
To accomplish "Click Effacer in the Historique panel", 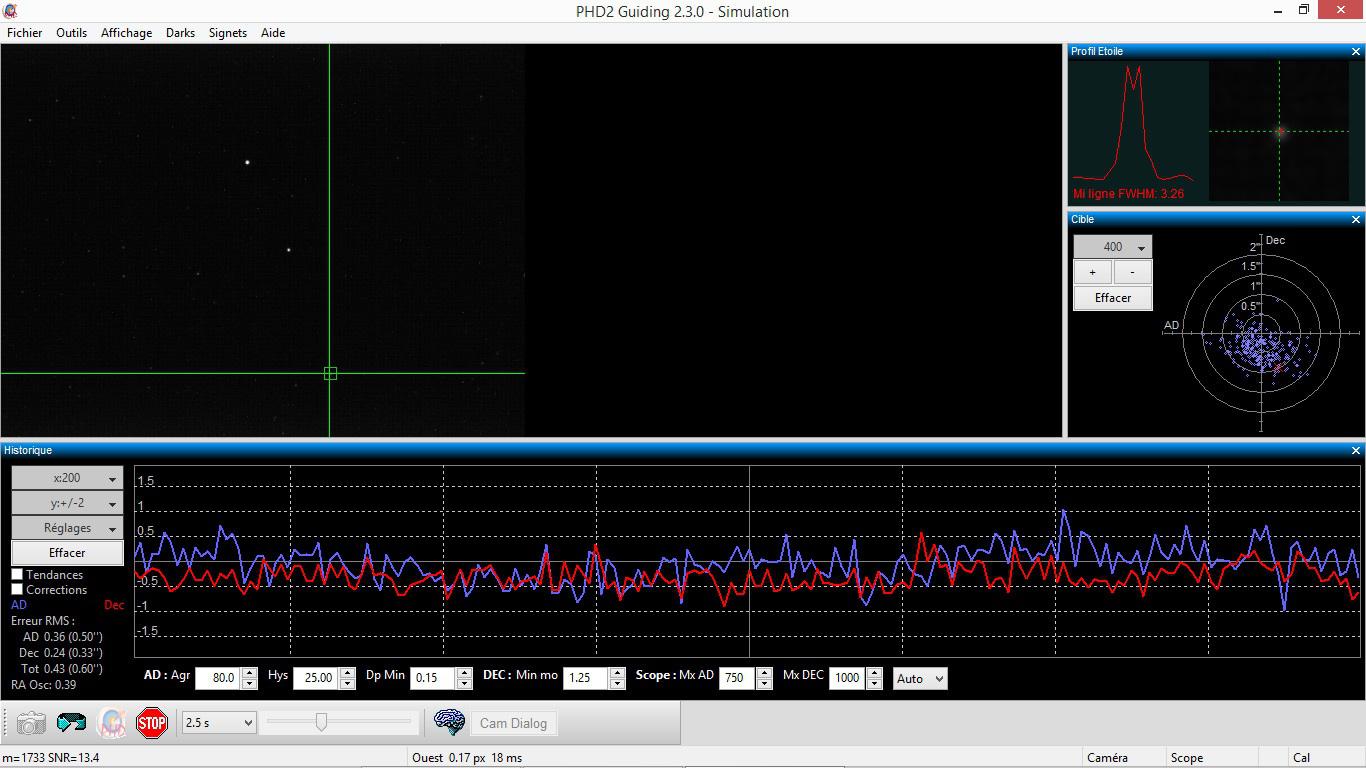I will coord(67,553).
